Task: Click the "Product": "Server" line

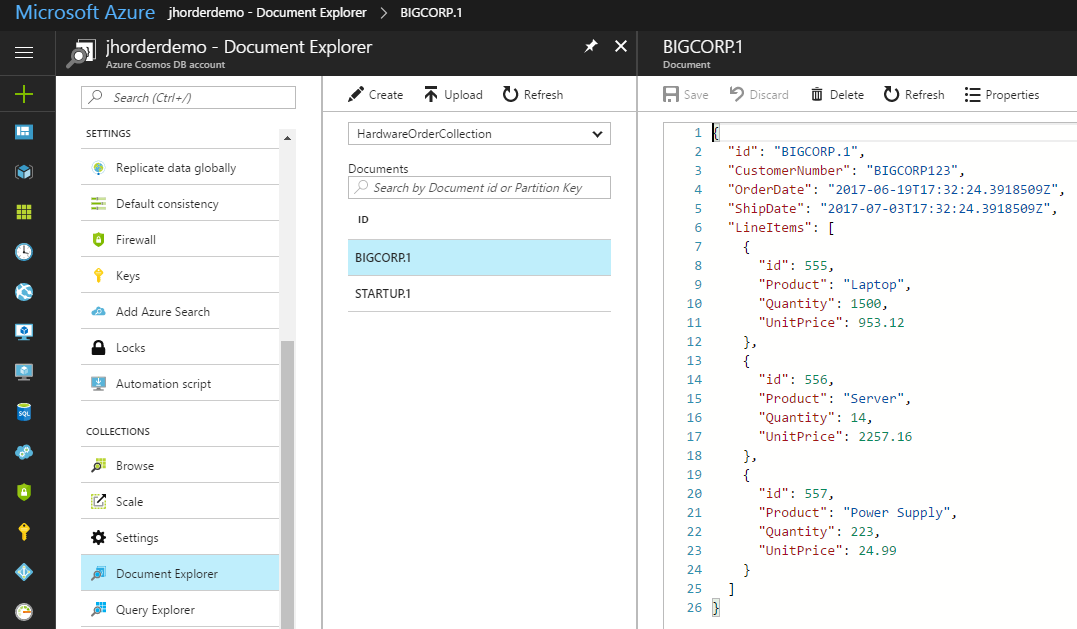Action: click(835, 398)
